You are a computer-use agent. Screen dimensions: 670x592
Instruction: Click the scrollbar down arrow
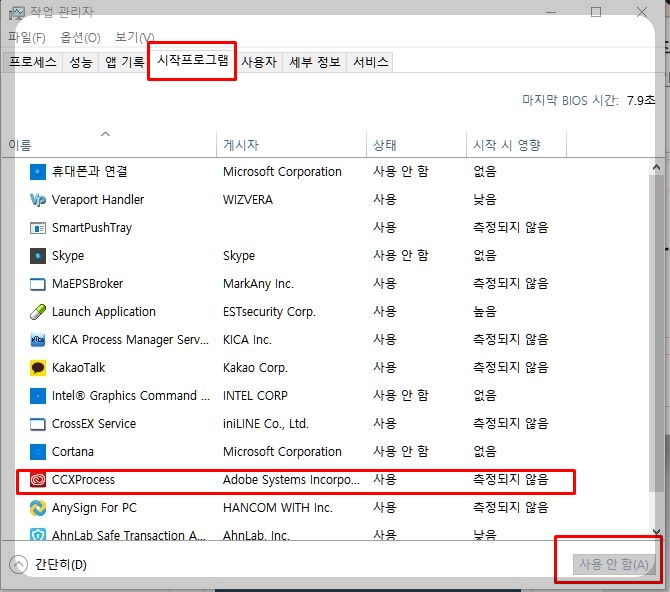656,532
